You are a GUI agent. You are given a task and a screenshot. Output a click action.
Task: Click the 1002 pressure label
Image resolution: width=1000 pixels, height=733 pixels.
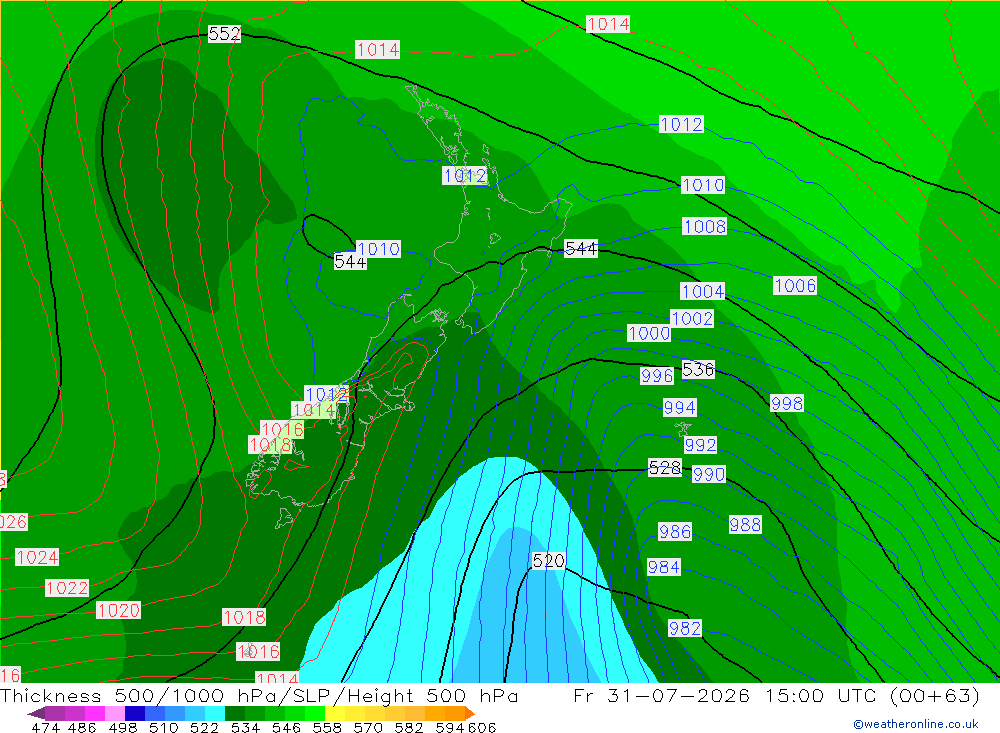[692, 318]
